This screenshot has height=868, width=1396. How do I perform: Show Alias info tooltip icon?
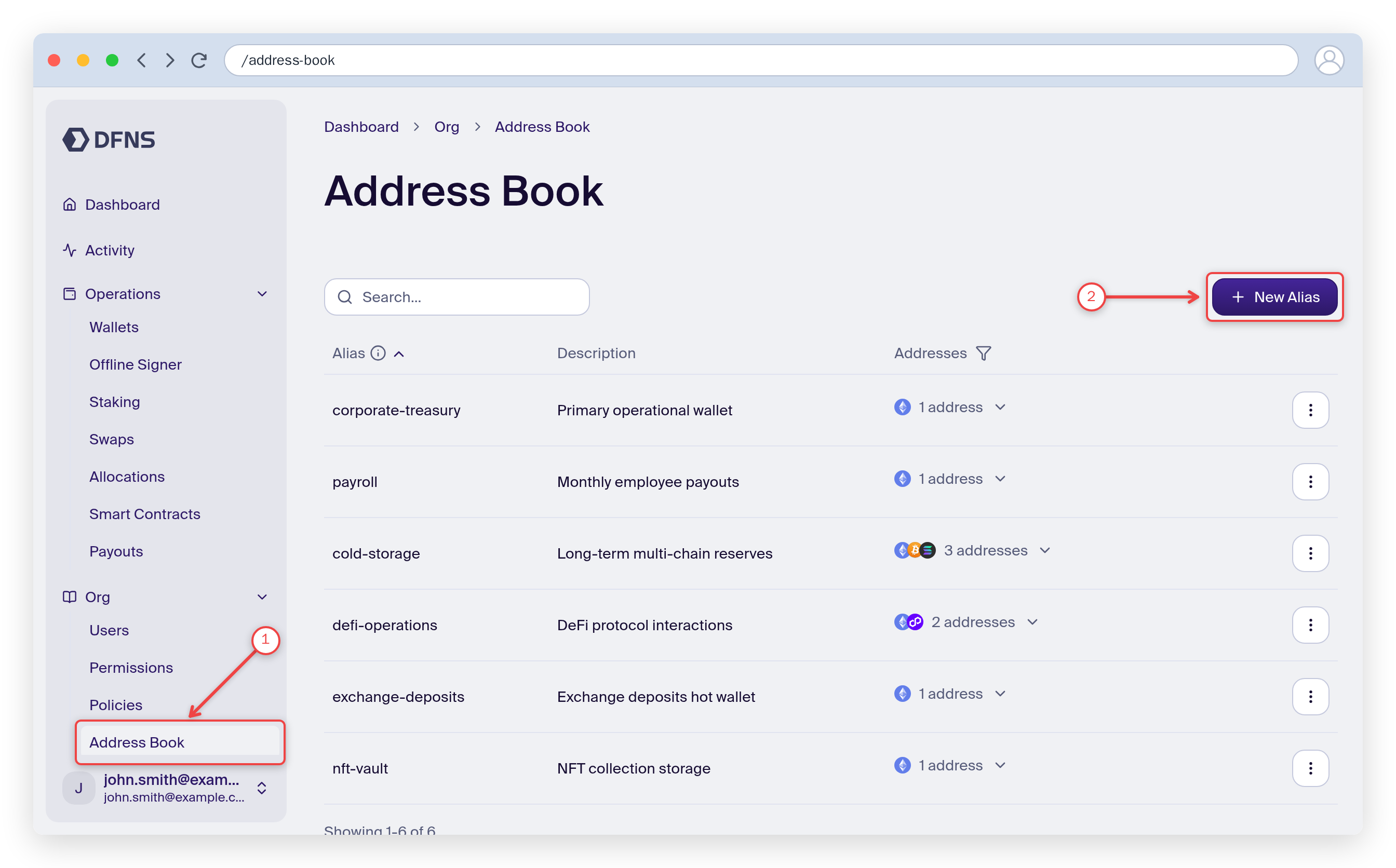(x=378, y=353)
